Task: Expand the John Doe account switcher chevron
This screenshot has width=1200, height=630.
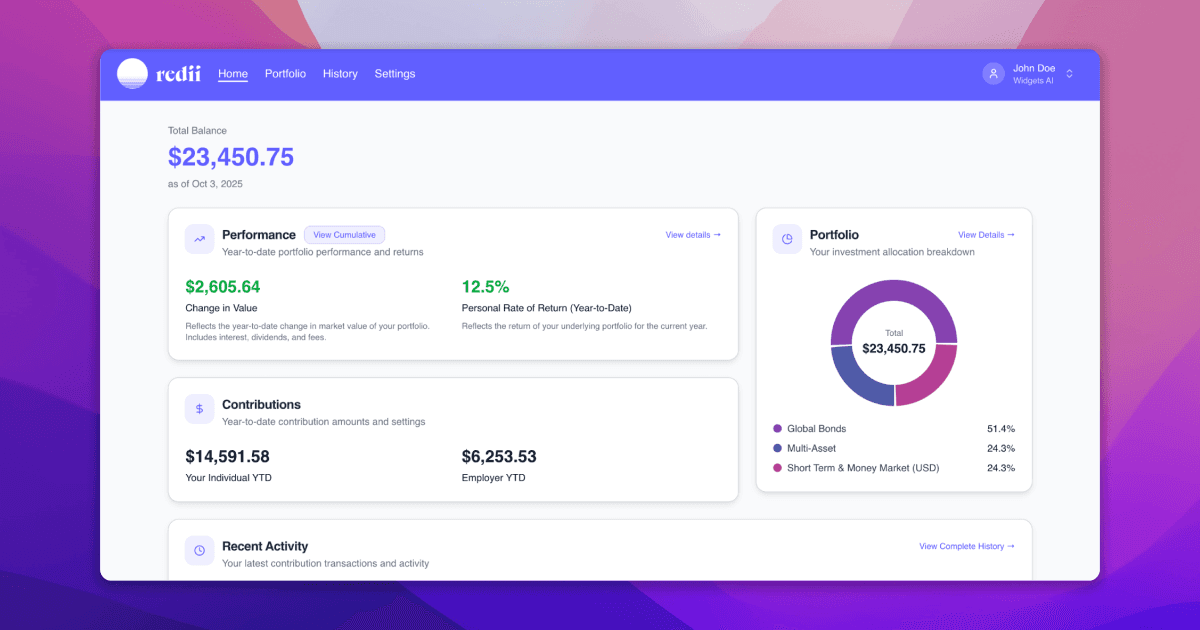Action: click(x=1069, y=74)
